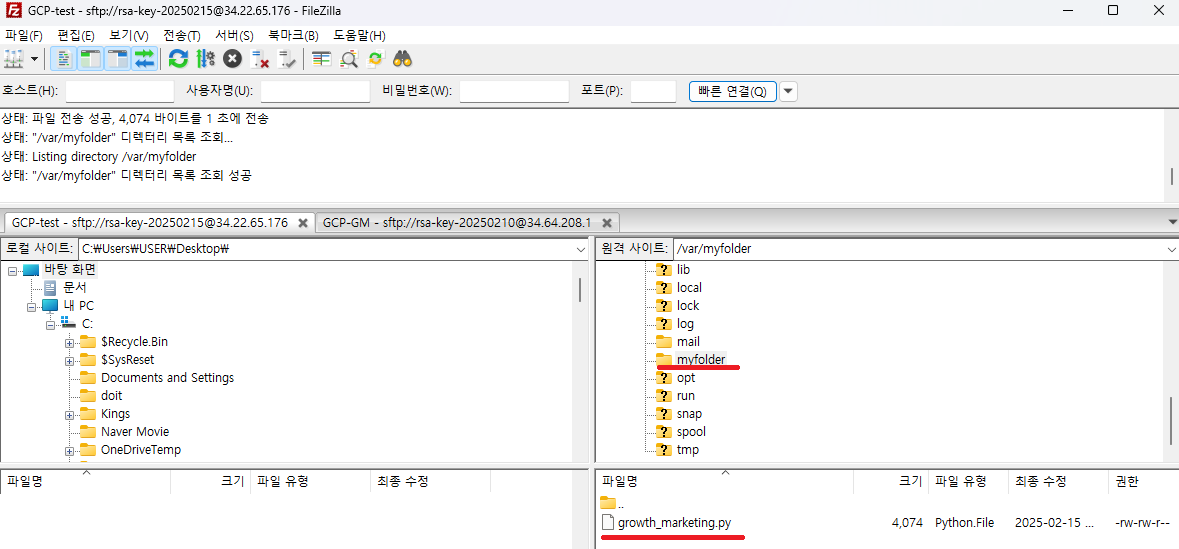This screenshot has width=1179, height=549.
Task: Collapse the 바탕 화면 tree node
Action: (12, 270)
